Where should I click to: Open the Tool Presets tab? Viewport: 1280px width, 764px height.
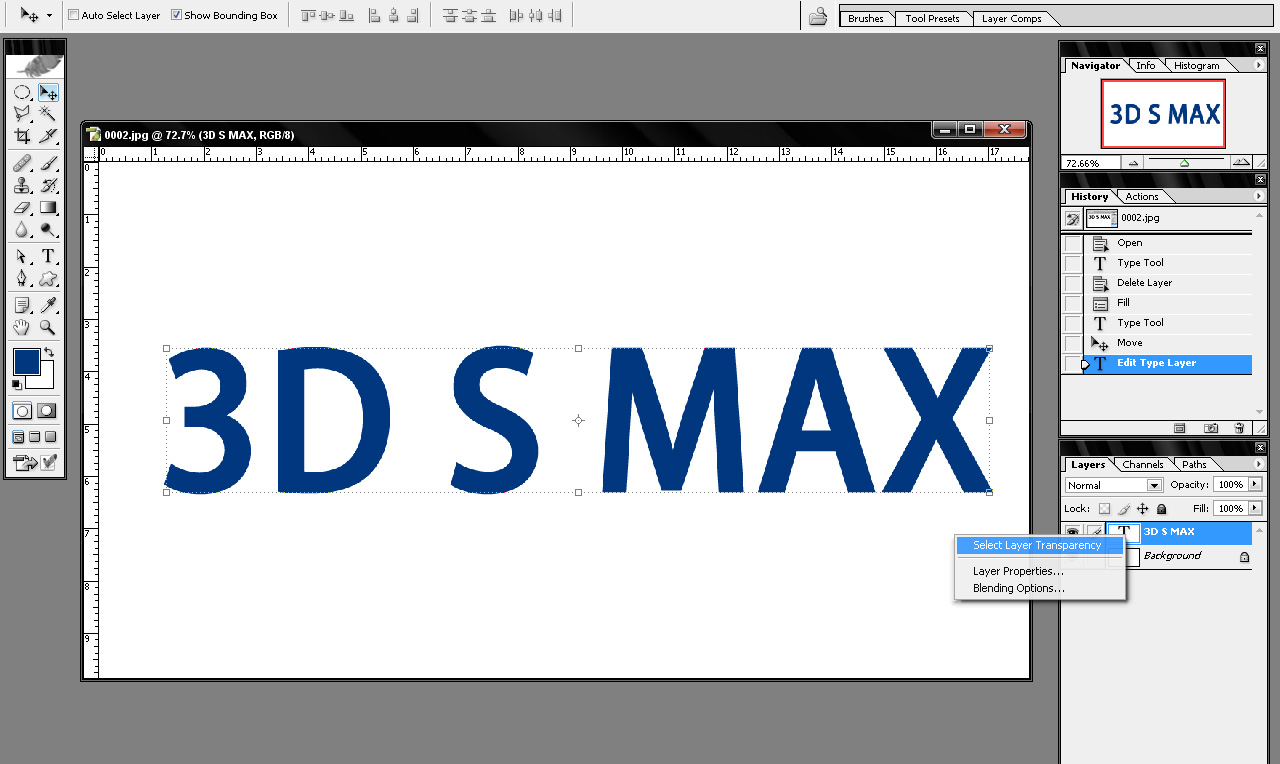tap(932, 18)
